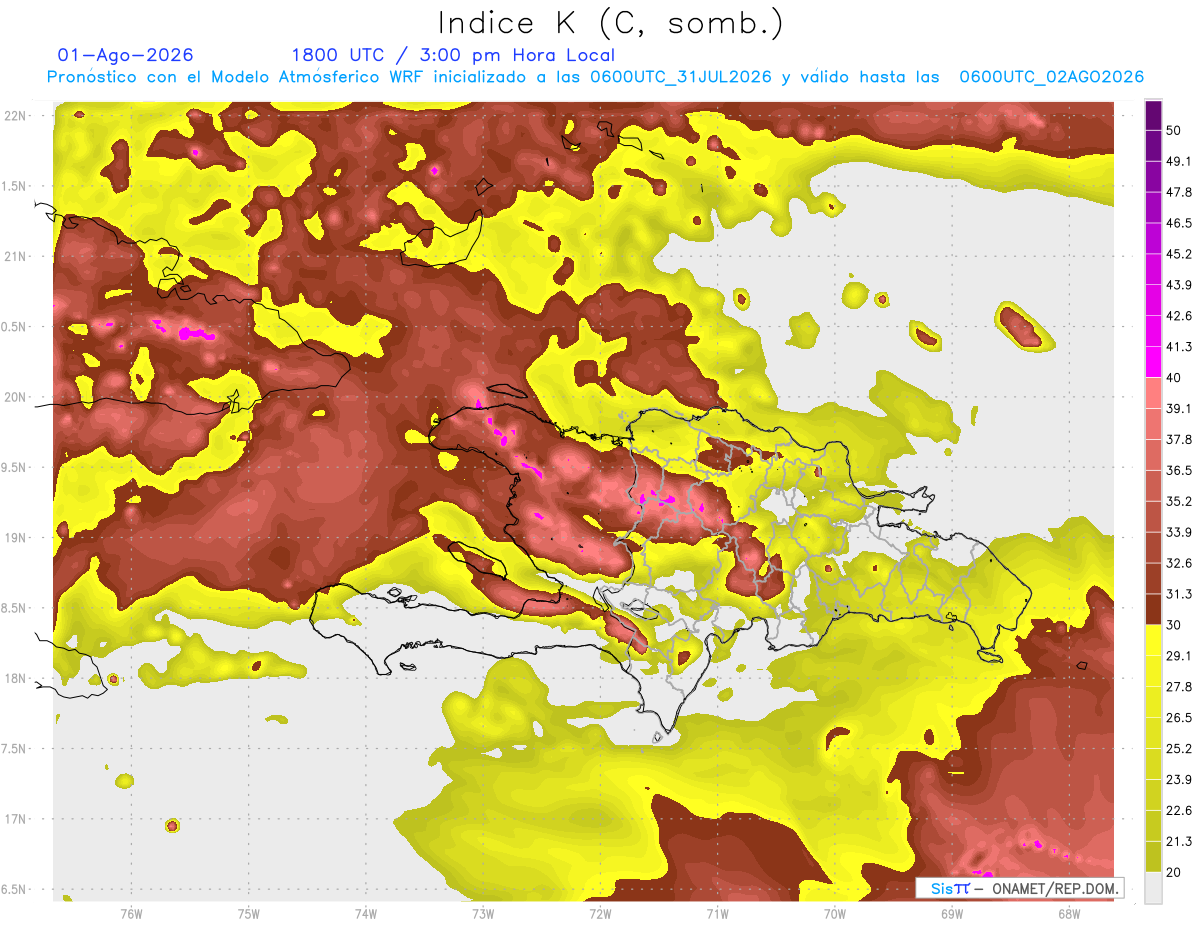Click the axis label "8.5N"
Viewport: 1200px width, 927px height.
tap(15, 609)
